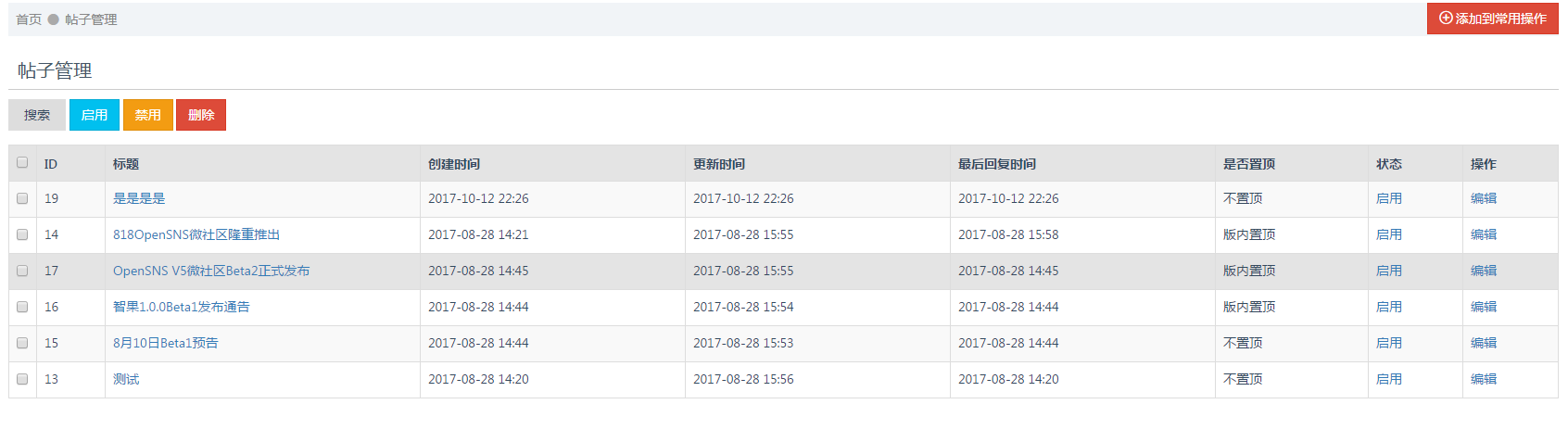Screen dimensions: 1568x442
Task: Open the 8月10日Beta1预告 post
Action: click(x=166, y=343)
